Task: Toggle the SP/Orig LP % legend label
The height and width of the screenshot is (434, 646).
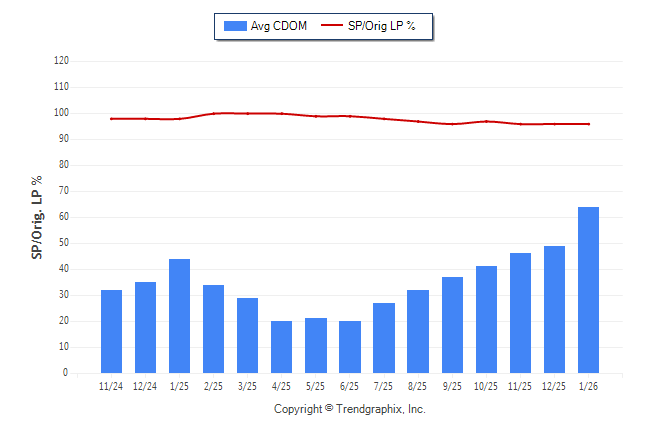Action: tap(384, 26)
